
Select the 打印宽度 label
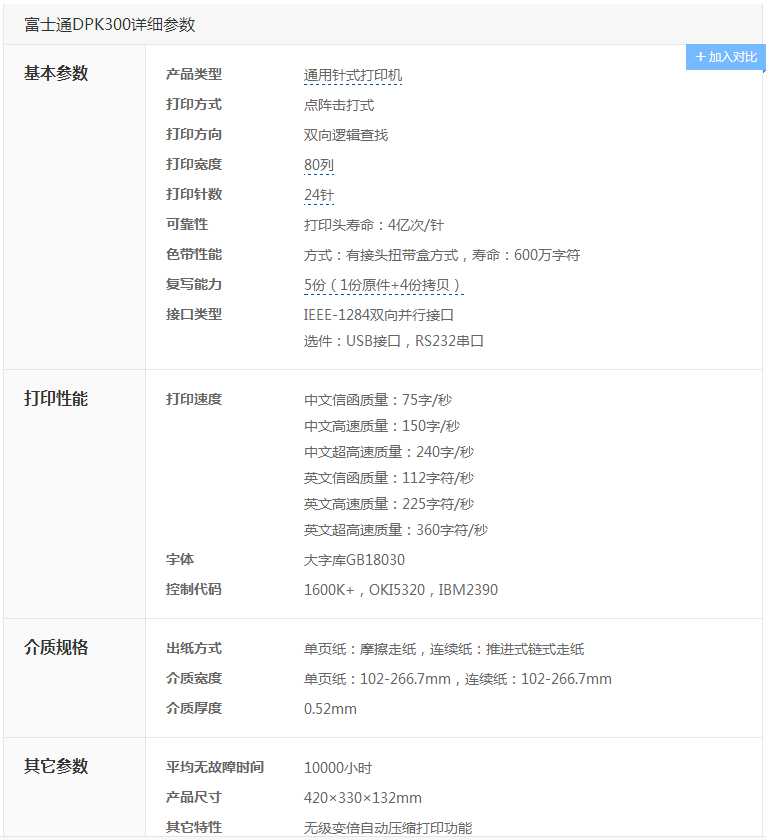193,164
